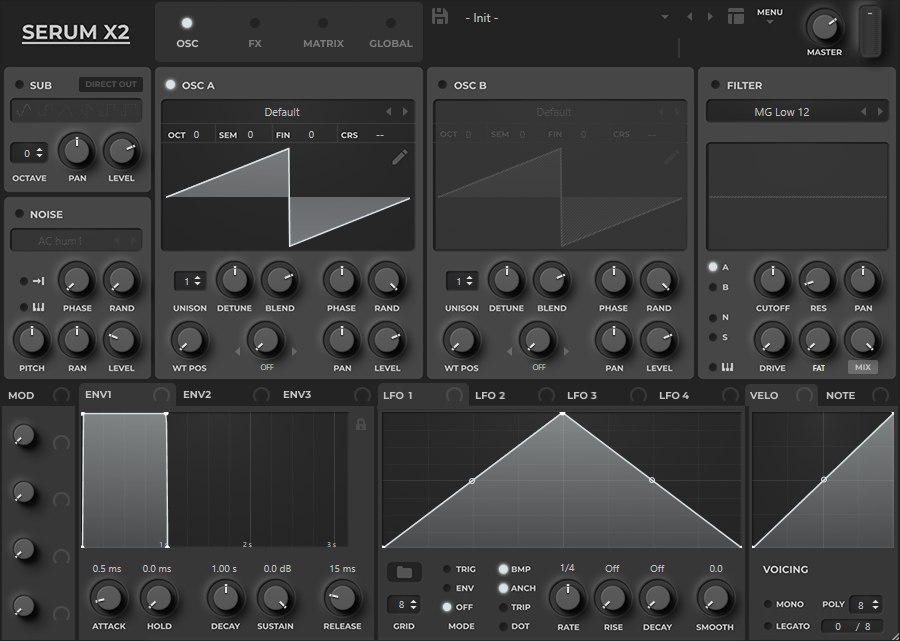Image resolution: width=900 pixels, height=641 pixels.
Task: Click the DIRECT OUT button
Action: 111,84
